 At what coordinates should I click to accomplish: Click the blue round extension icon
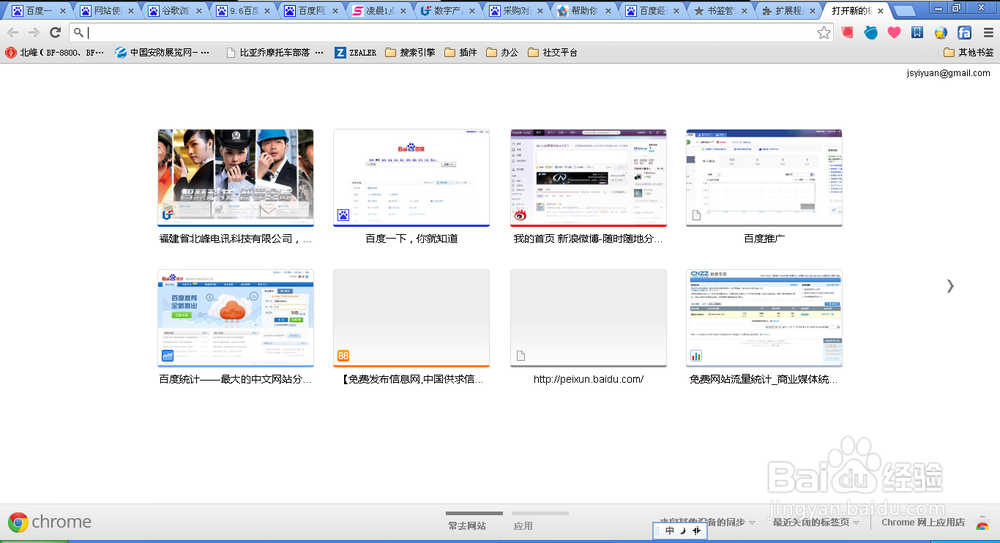[x=871, y=32]
